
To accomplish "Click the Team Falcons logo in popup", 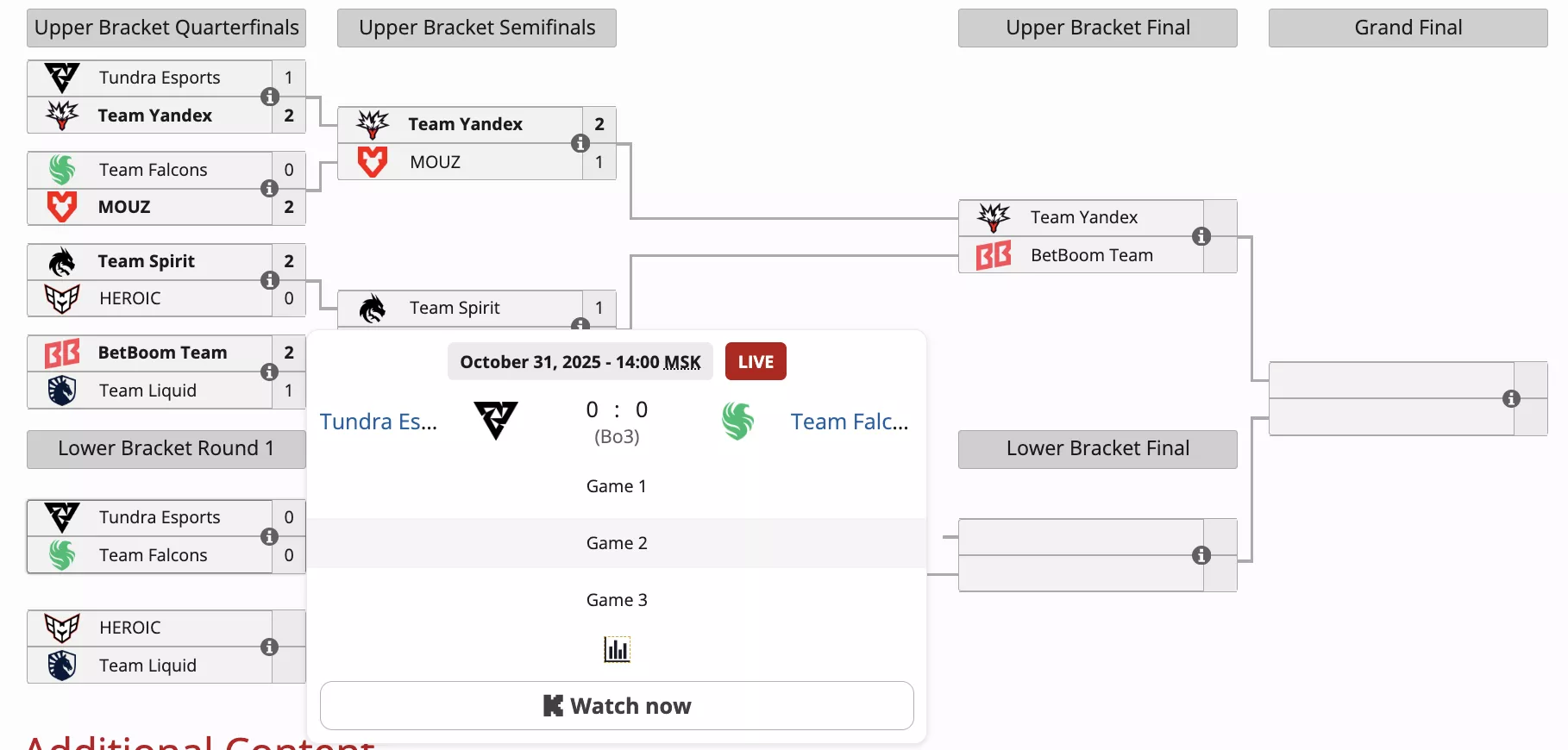I will click(737, 421).
